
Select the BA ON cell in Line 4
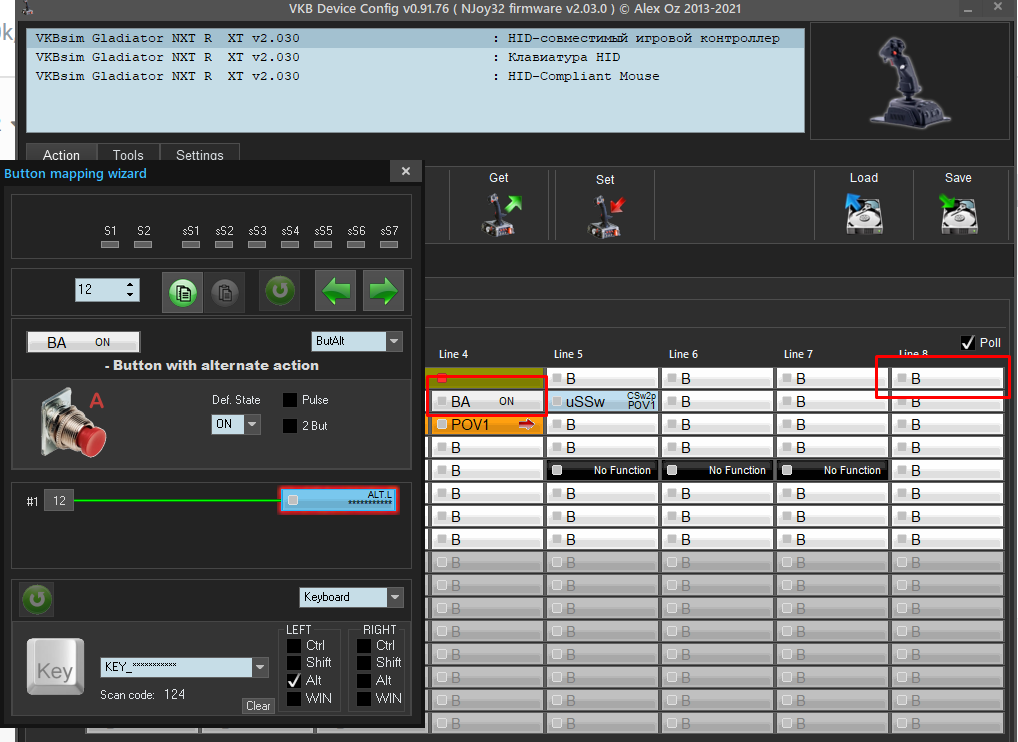point(487,402)
